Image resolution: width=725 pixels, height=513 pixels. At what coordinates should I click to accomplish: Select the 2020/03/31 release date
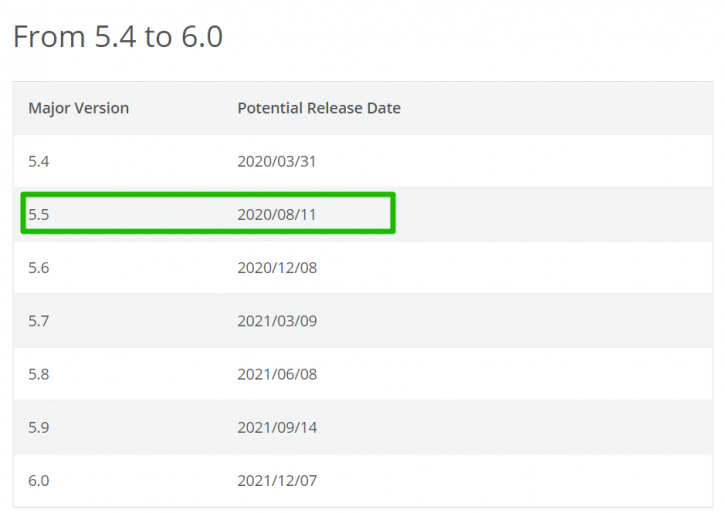pos(276,161)
